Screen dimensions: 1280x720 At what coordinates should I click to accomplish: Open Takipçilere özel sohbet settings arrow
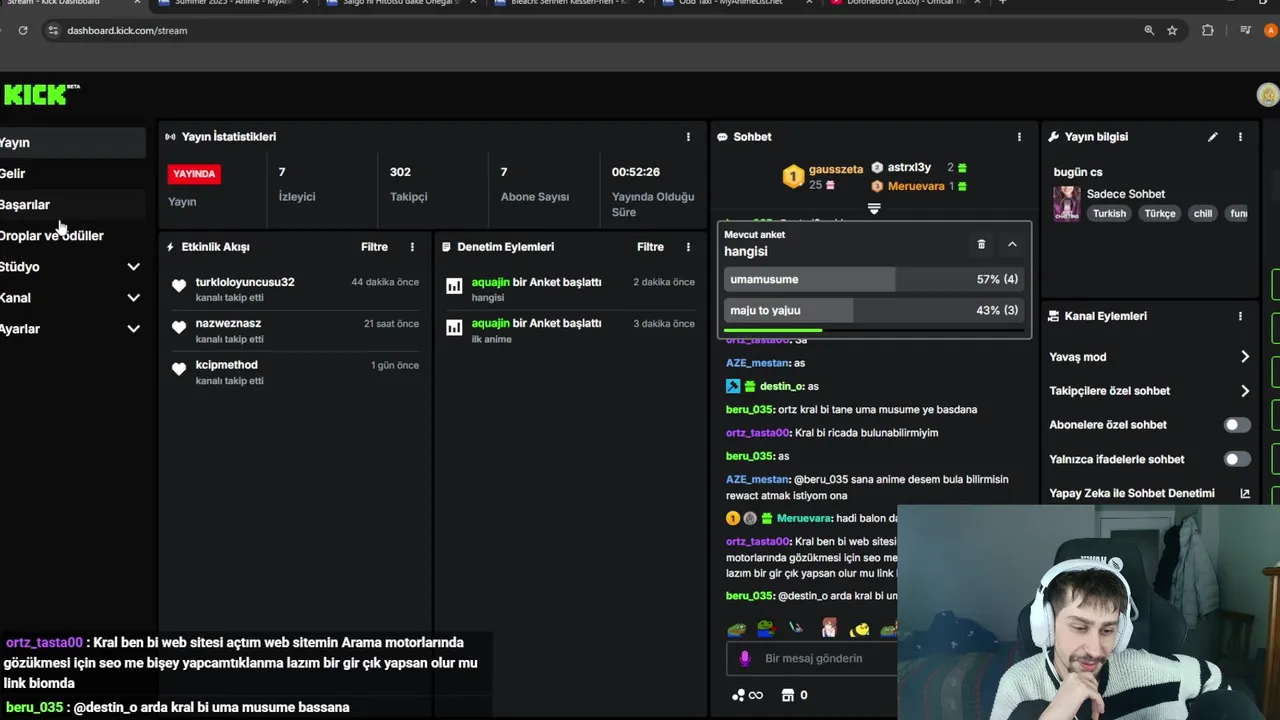click(1245, 391)
